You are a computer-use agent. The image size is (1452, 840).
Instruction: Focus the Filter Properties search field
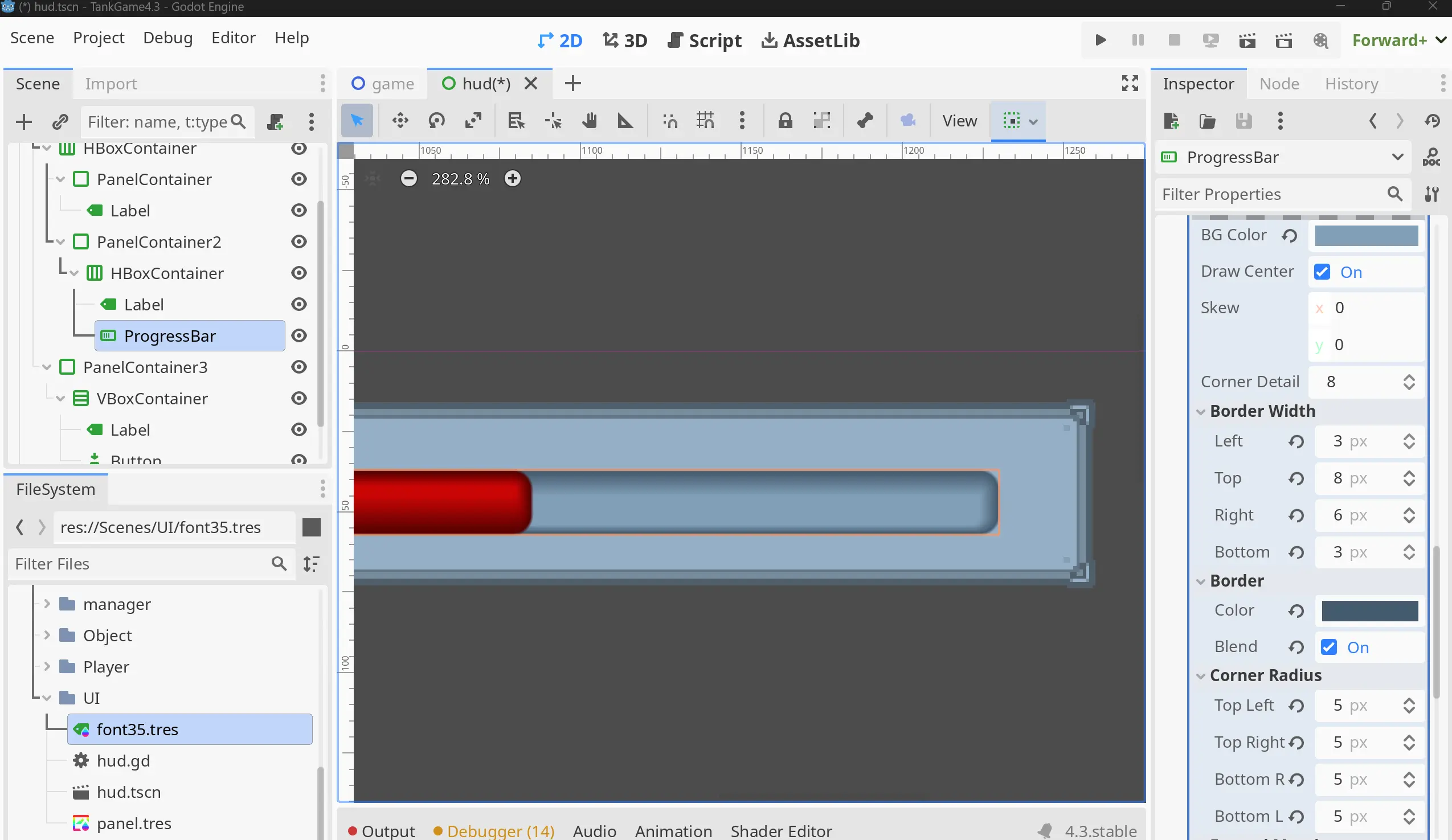pyautogui.click(x=1283, y=195)
